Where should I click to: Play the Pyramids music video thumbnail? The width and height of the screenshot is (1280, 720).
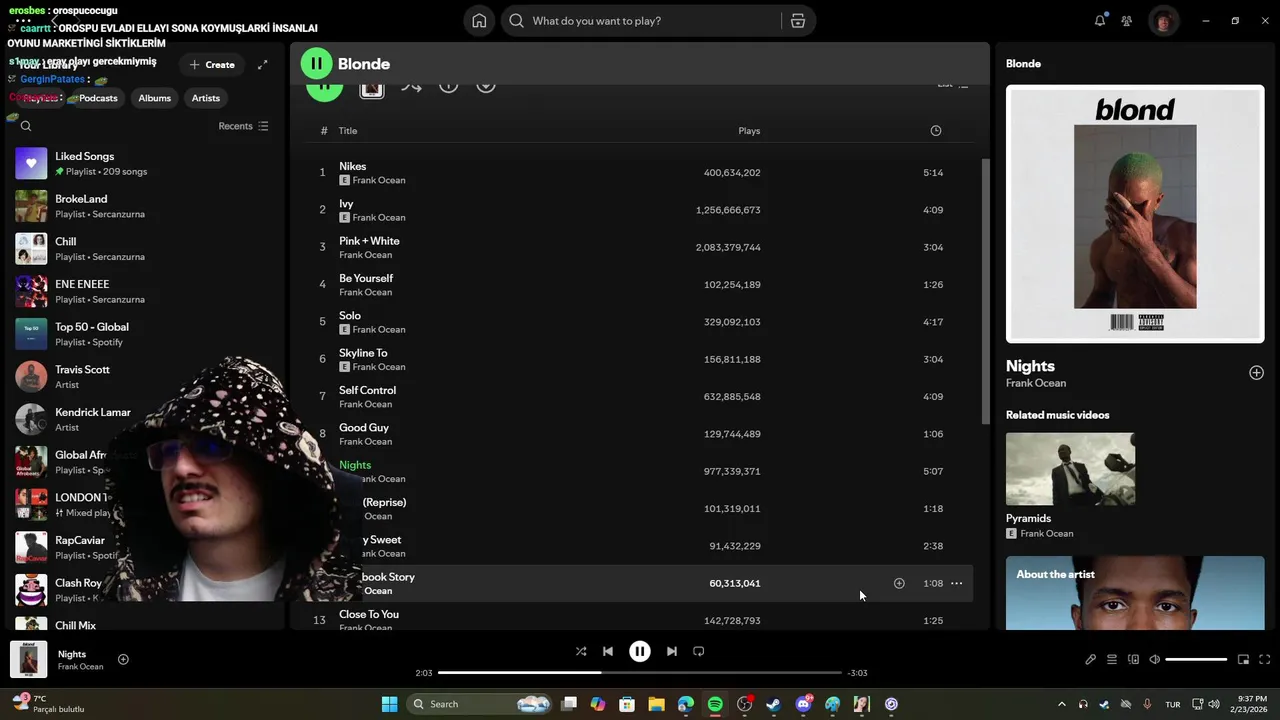point(1070,469)
